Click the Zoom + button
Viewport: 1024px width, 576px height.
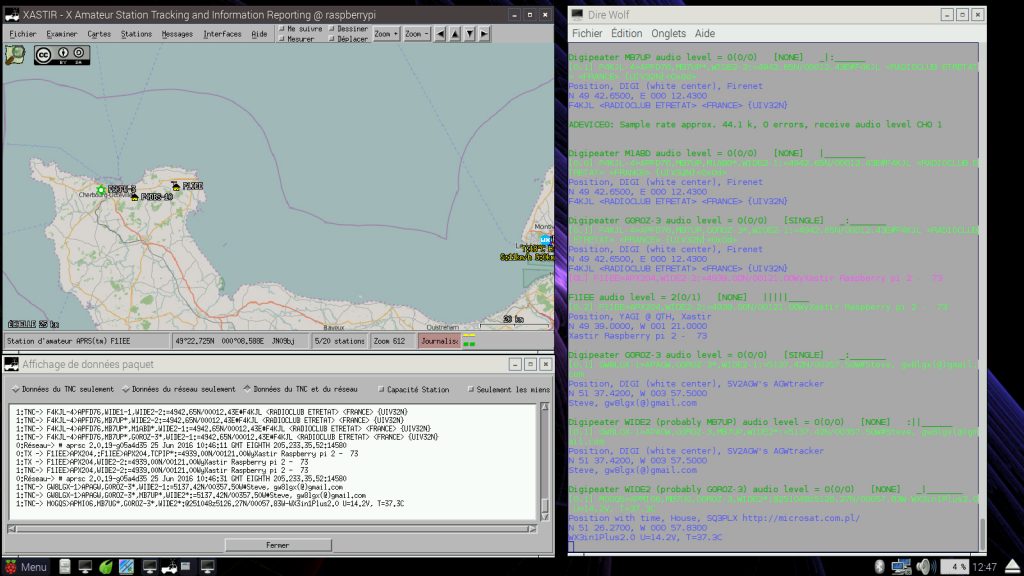(x=387, y=33)
